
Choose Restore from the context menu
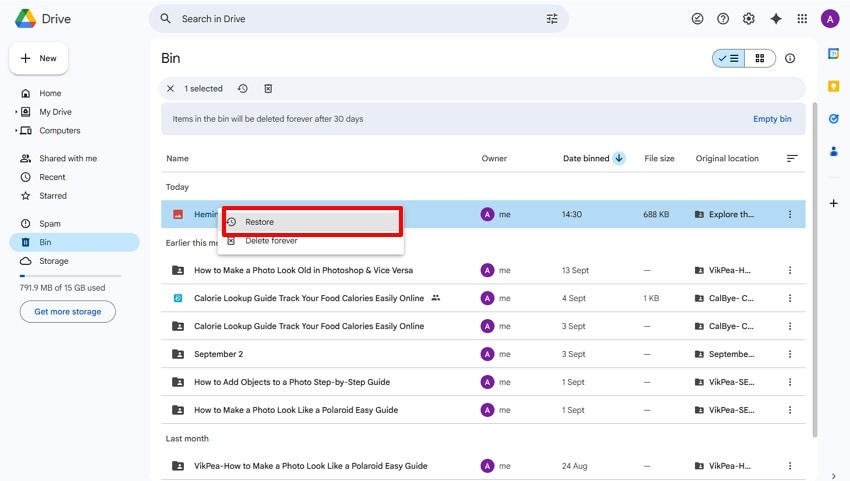point(260,222)
